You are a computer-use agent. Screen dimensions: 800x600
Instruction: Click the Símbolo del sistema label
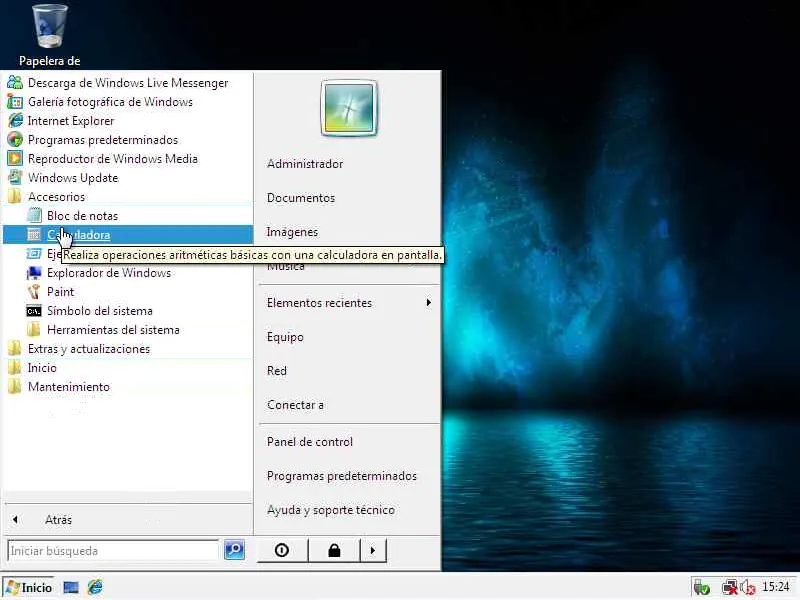(x=99, y=311)
